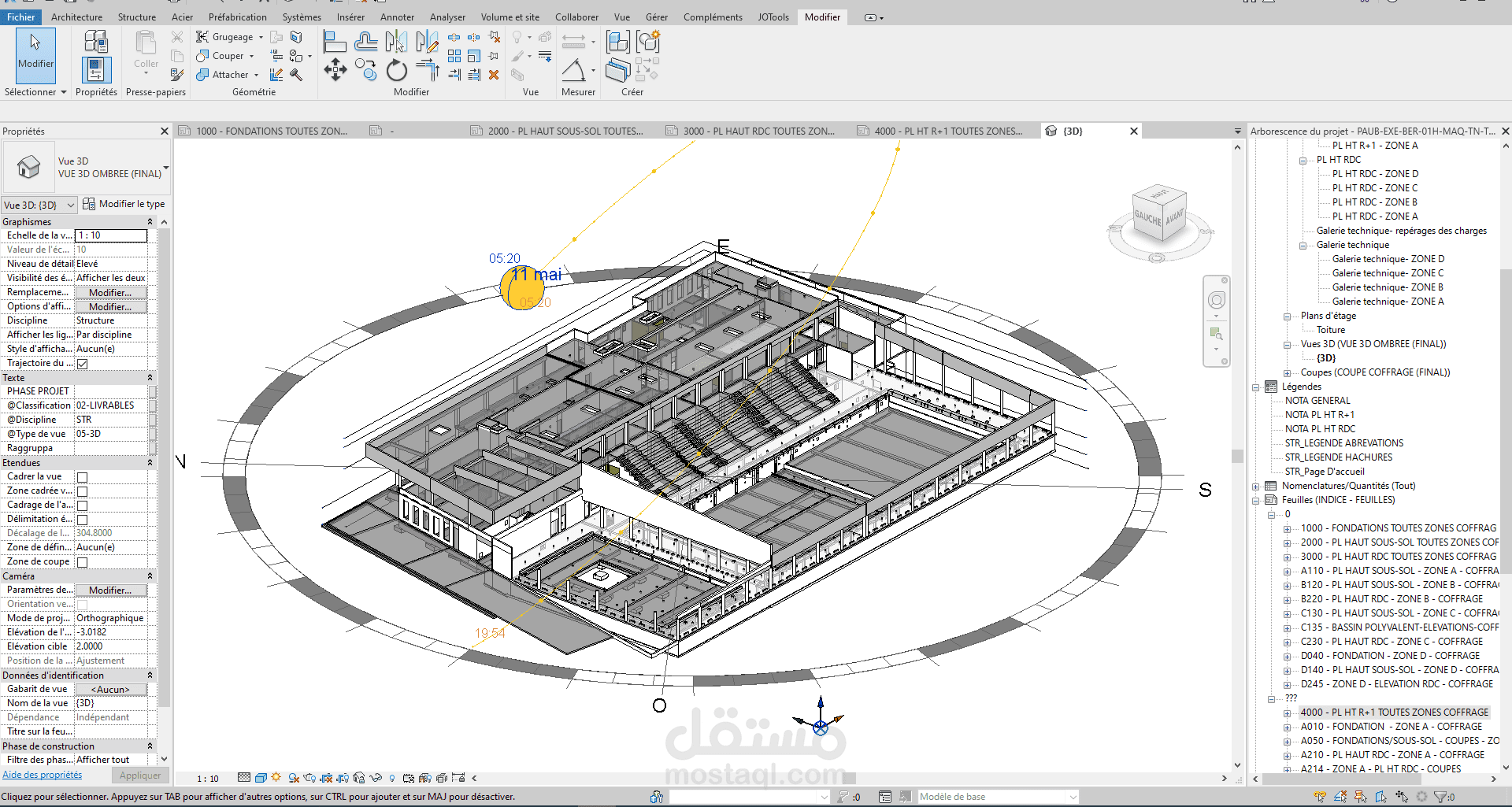
Task: Expand Nomenclatures/Quantités (Tout) node
Action: pos(1256,486)
